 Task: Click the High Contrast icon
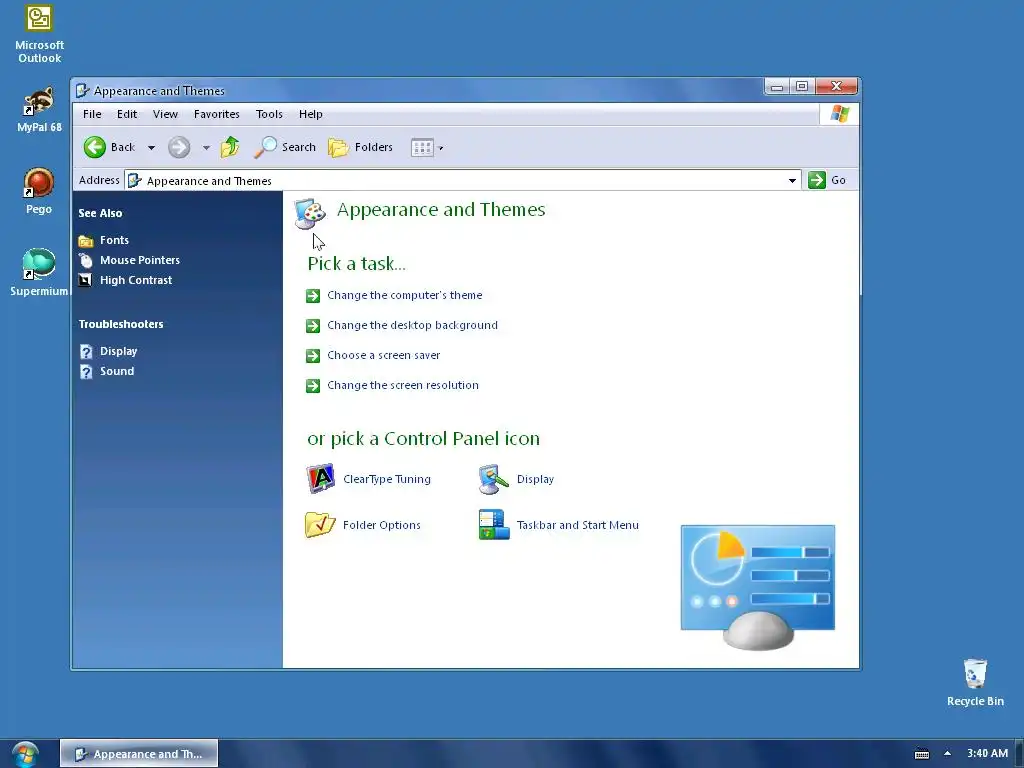tap(85, 280)
